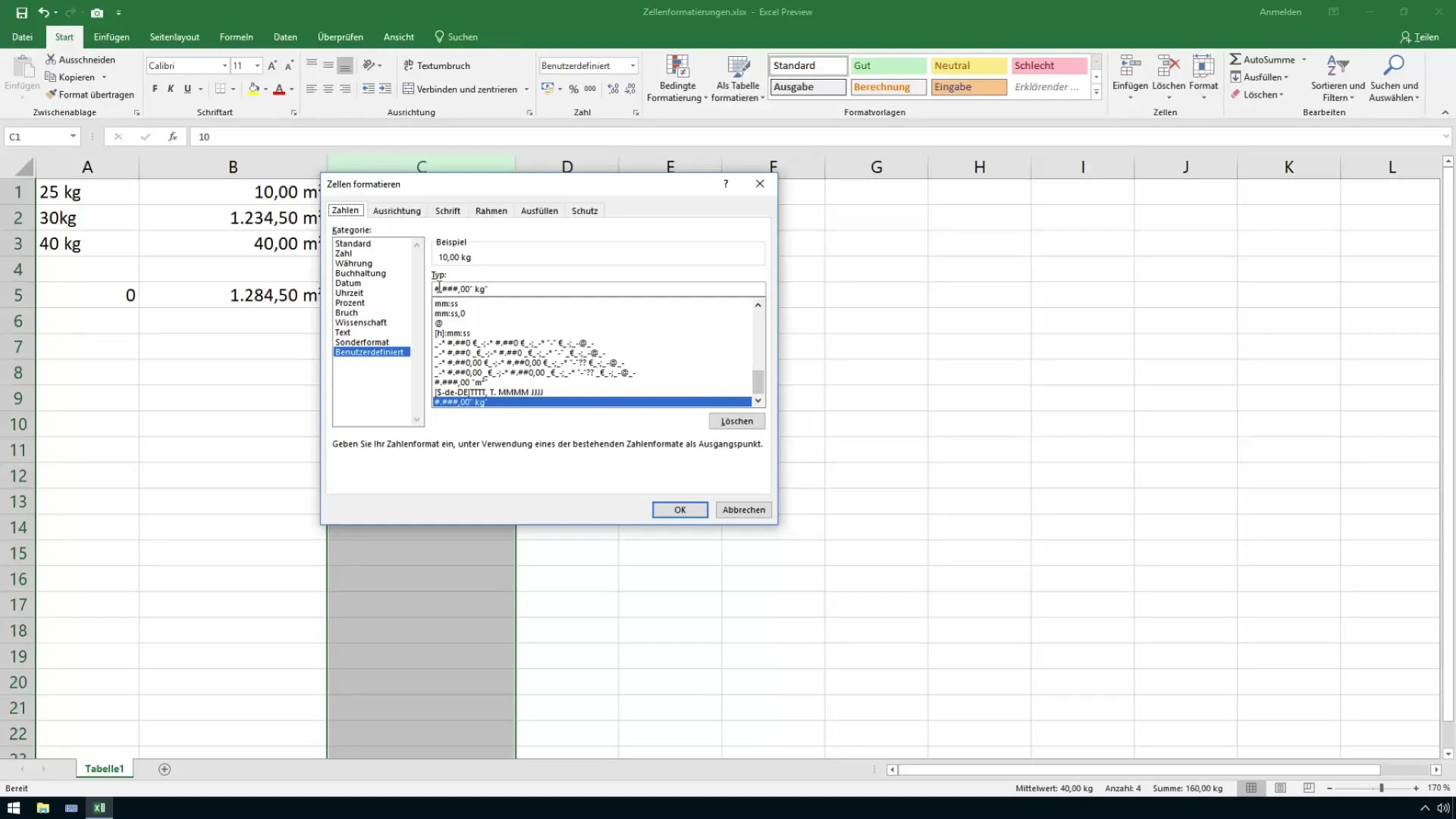Toggle Textumbruch wrap text
1456x819 pixels.
click(x=437, y=65)
